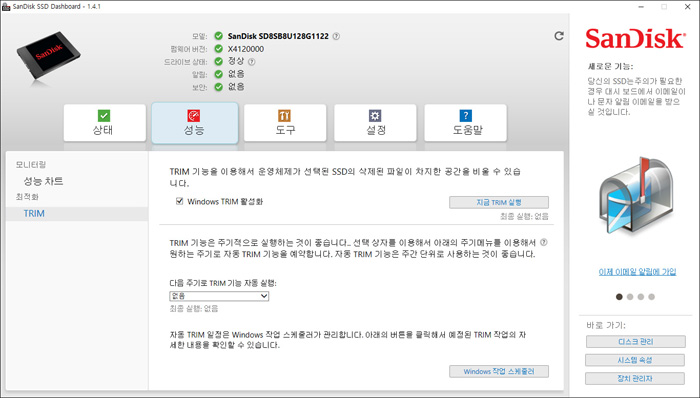Screen dimensions: 700x398
Task: Open the 상태 tab
Action: [104, 123]
